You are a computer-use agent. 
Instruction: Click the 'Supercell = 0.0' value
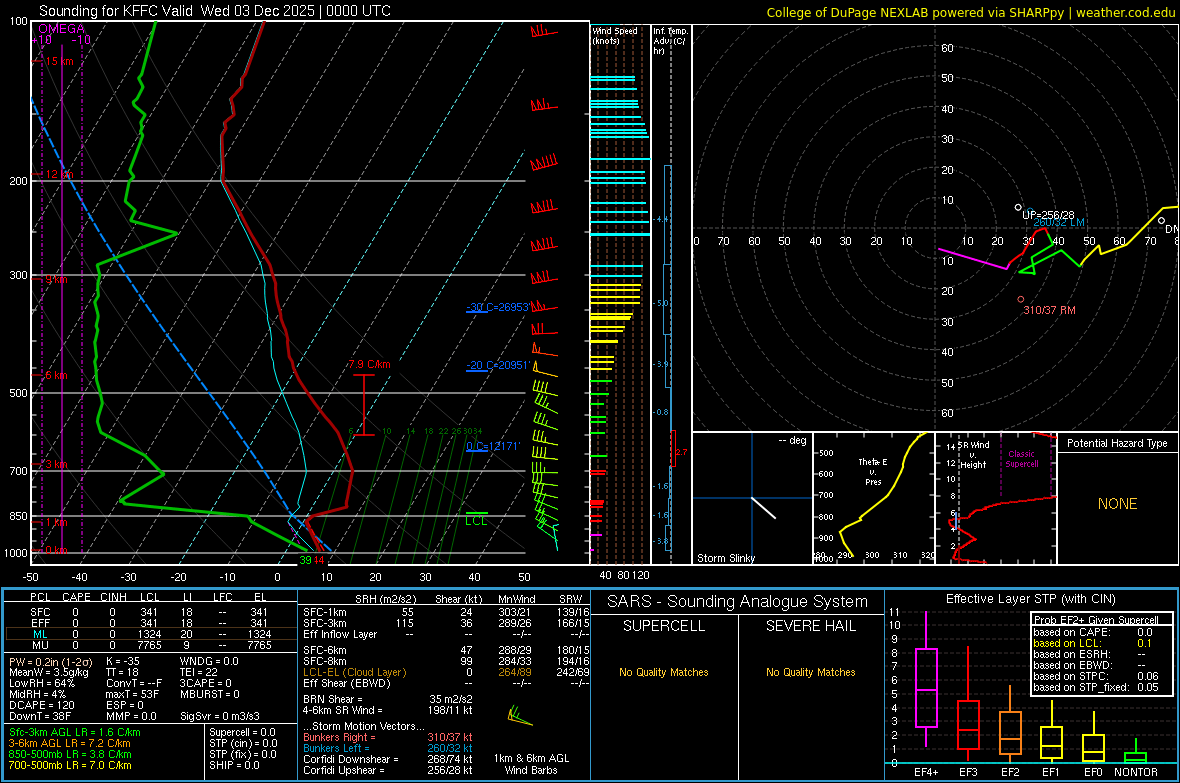tap(242, 732)
